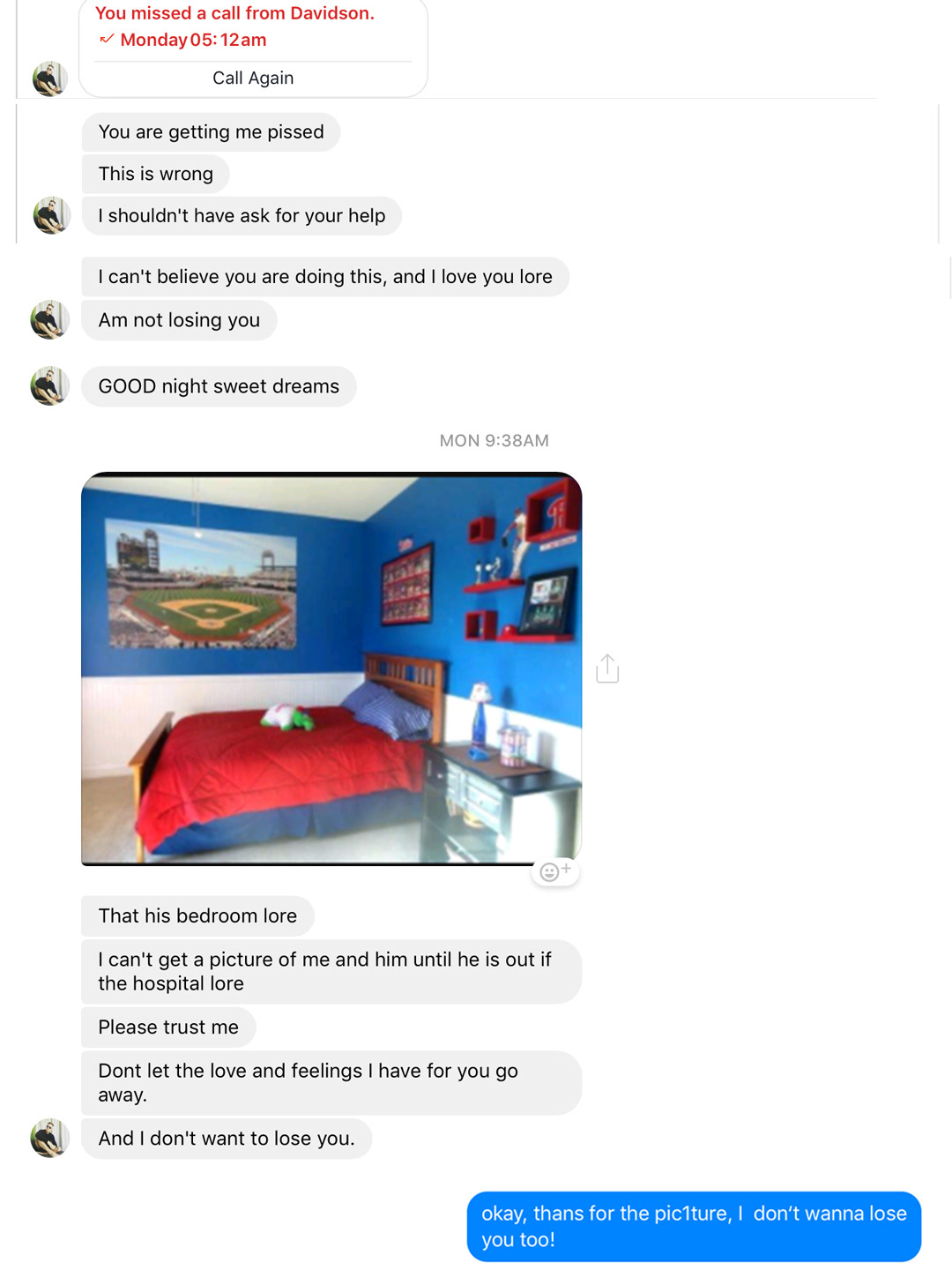Tap the avatar next to "I shouldn't have ask"
This screenshot has width=952, height=1270.
[51, 215]
